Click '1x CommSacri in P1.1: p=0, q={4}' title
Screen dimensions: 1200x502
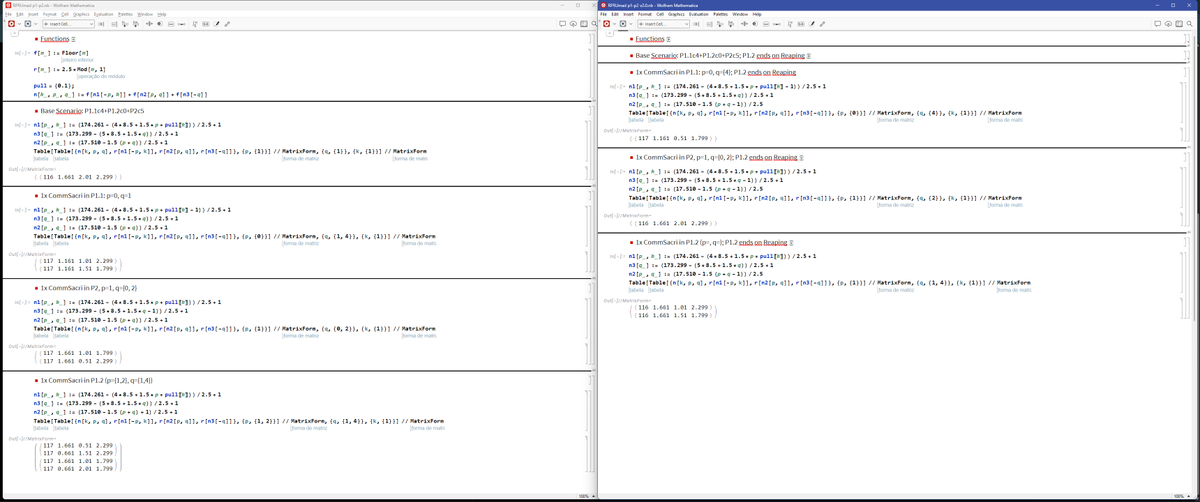715,73
